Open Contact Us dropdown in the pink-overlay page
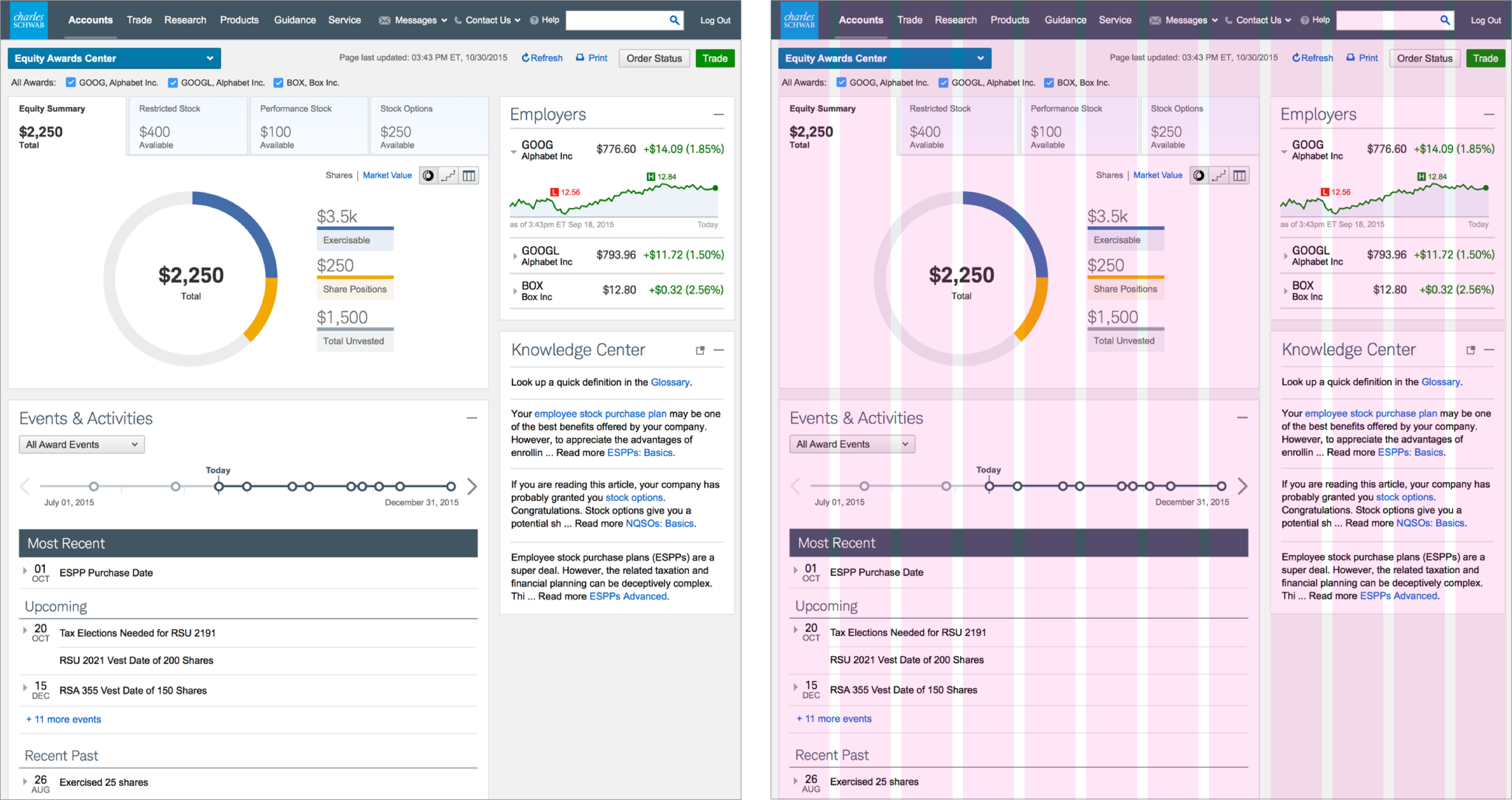Image resolution: width=1512 pixels, height=800 pixels. coord(1263,20)
